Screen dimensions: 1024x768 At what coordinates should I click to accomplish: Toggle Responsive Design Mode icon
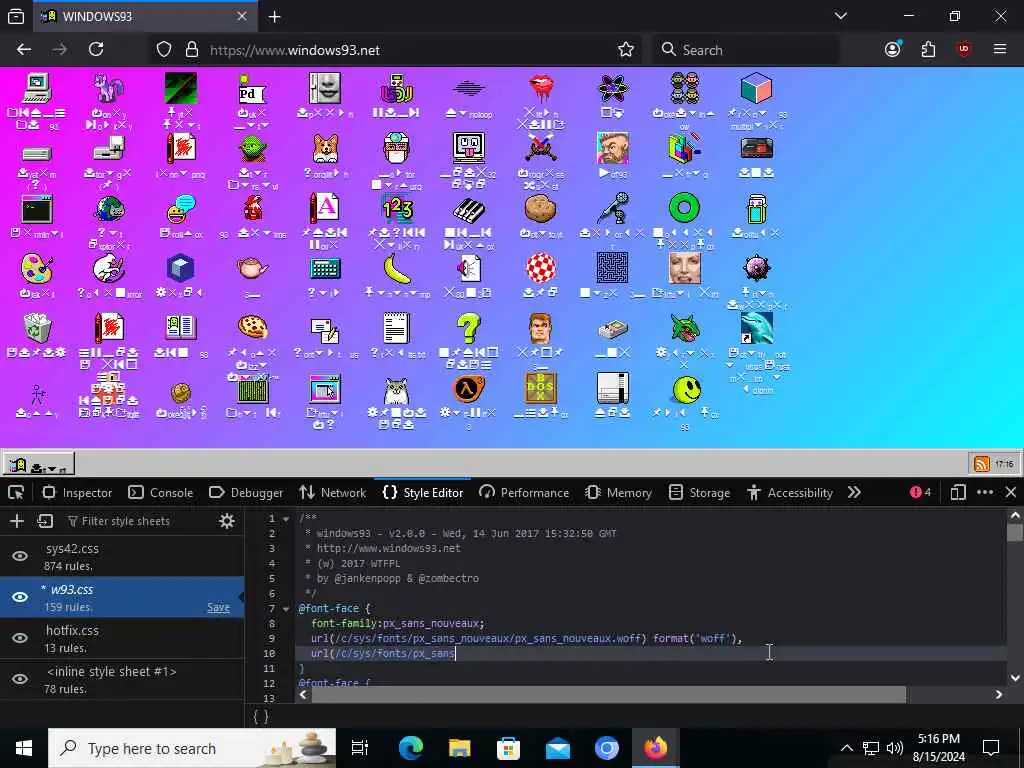pyautogui.click(x=957, y=492)
